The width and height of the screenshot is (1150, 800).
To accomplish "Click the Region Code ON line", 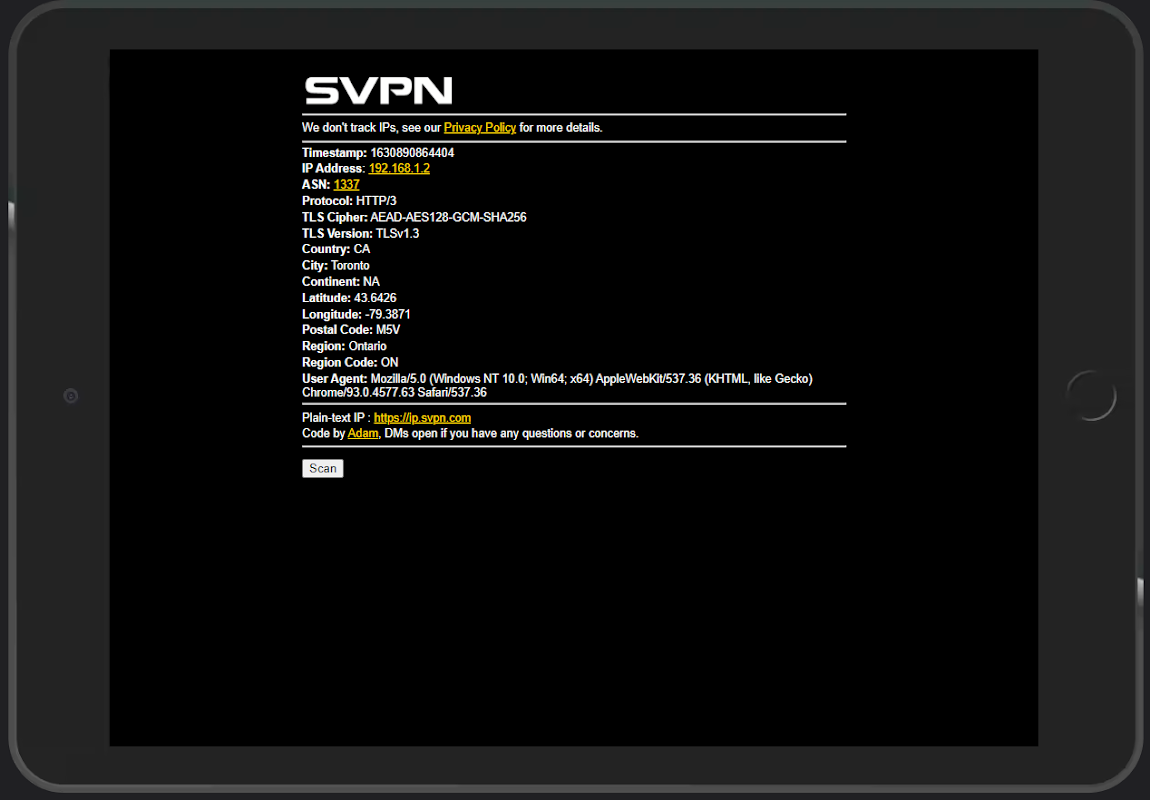I will click(x=350, y=362).
